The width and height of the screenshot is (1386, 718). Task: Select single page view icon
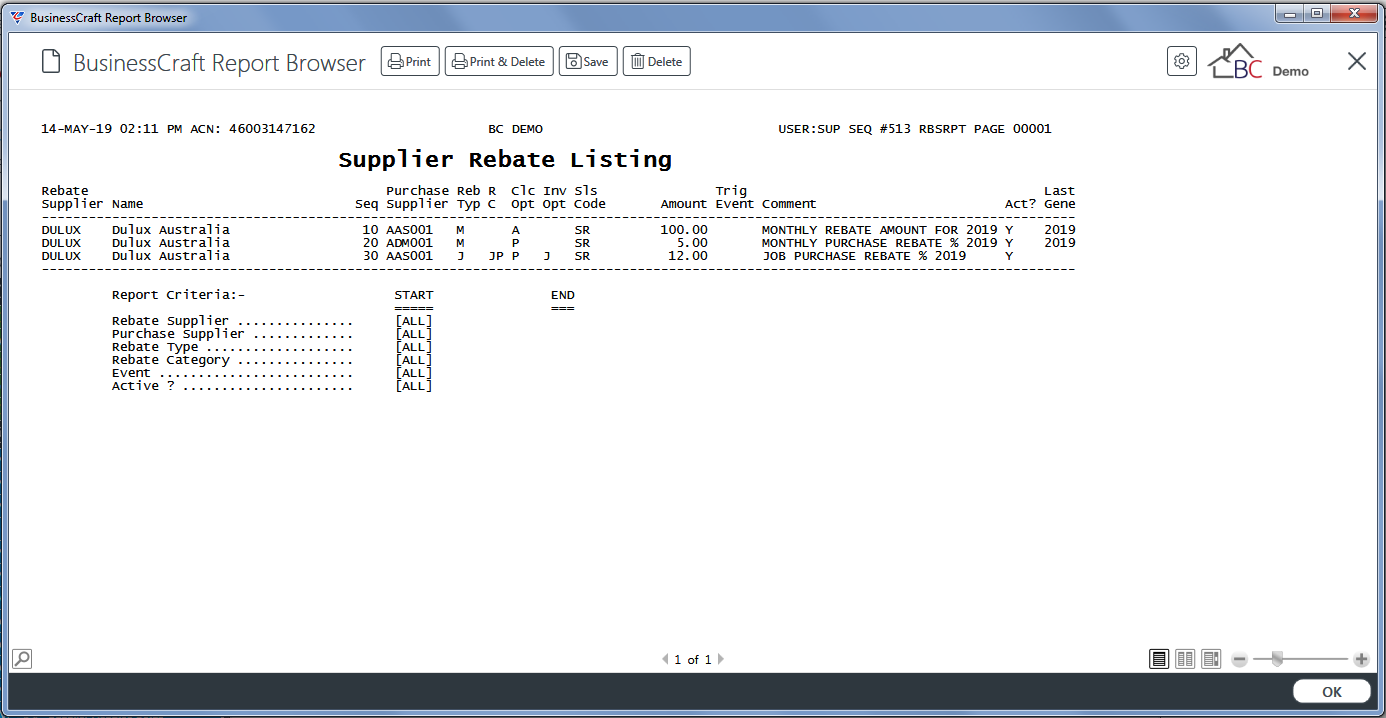1159,659
